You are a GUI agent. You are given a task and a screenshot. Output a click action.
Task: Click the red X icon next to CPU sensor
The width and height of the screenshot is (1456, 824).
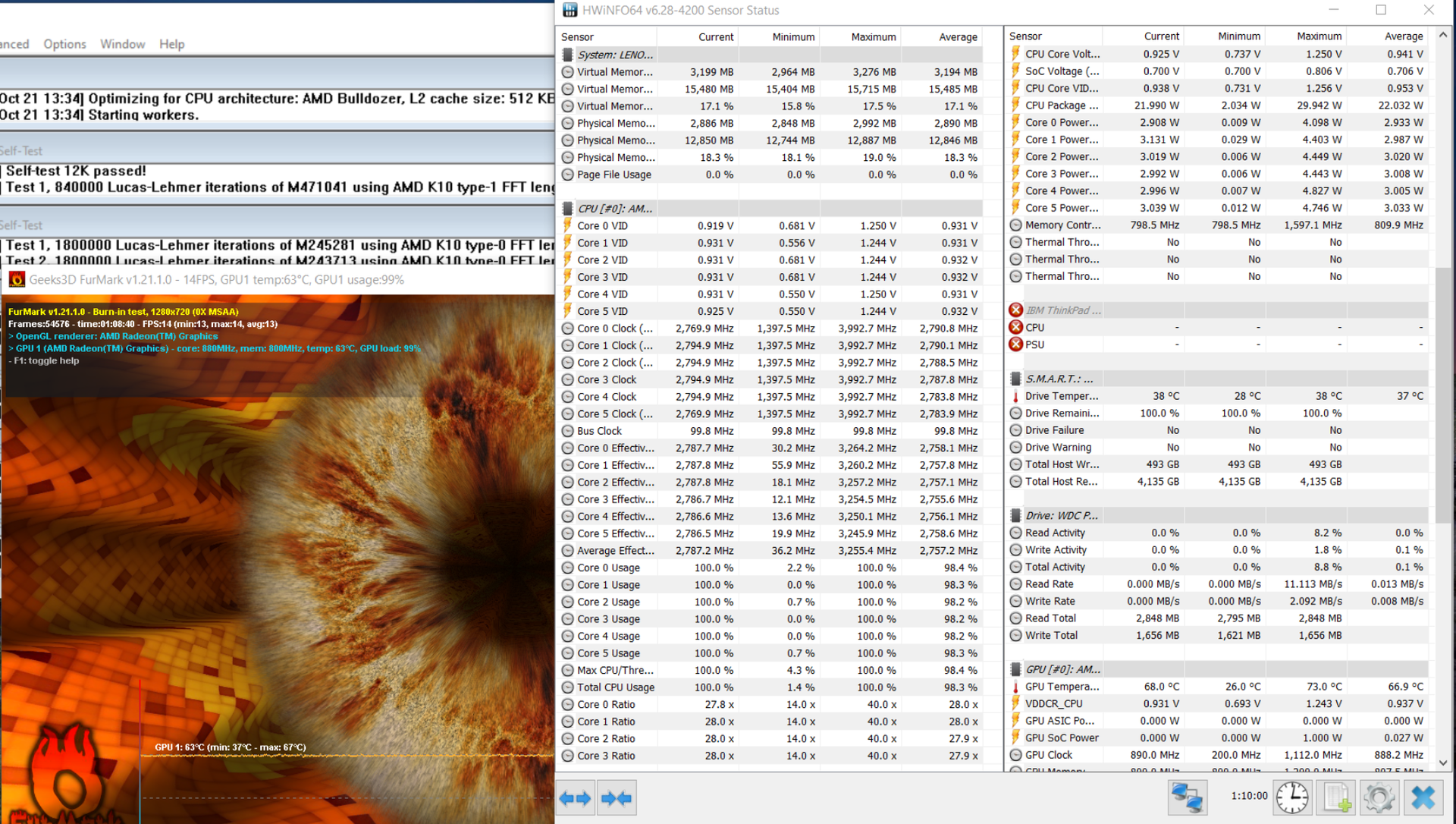coord(1015,327)
